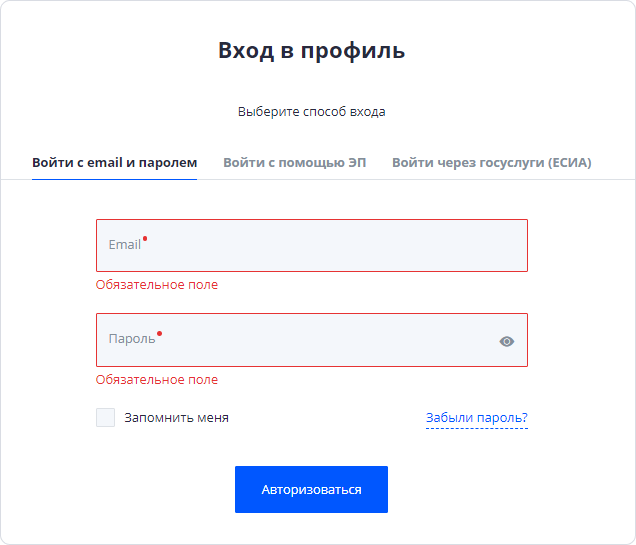Toggle password visibility eye icon
The image size is (636, 545).
[507, 341]
